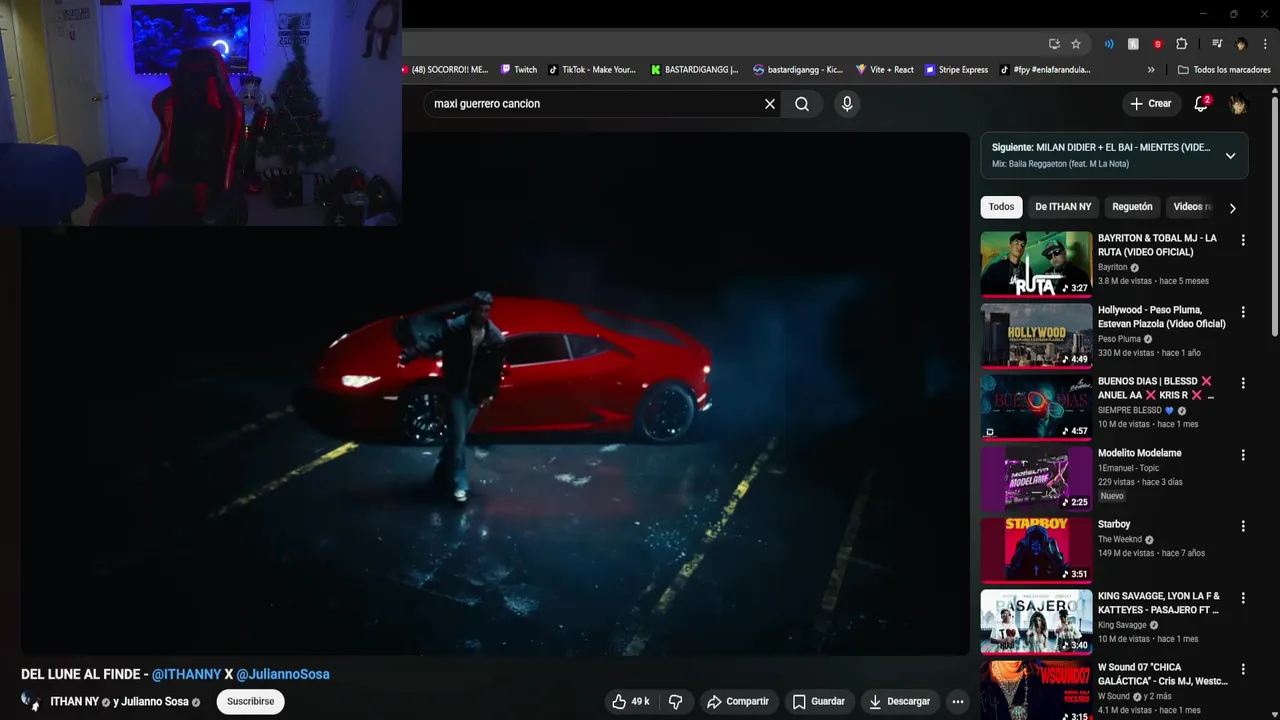Screen dimensions: 1280x720
Task: Dislike the video with thumbs down
Action: tap(676, 702)
